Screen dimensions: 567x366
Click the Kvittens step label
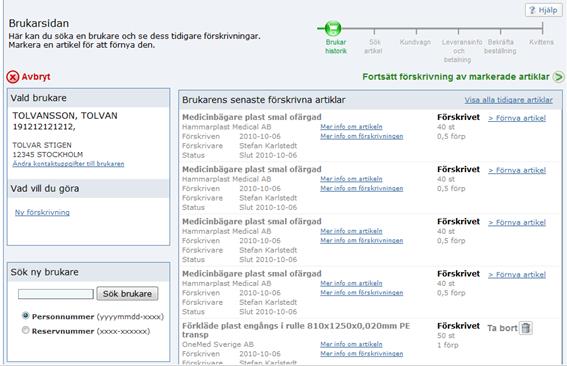(x=541, y=42)
